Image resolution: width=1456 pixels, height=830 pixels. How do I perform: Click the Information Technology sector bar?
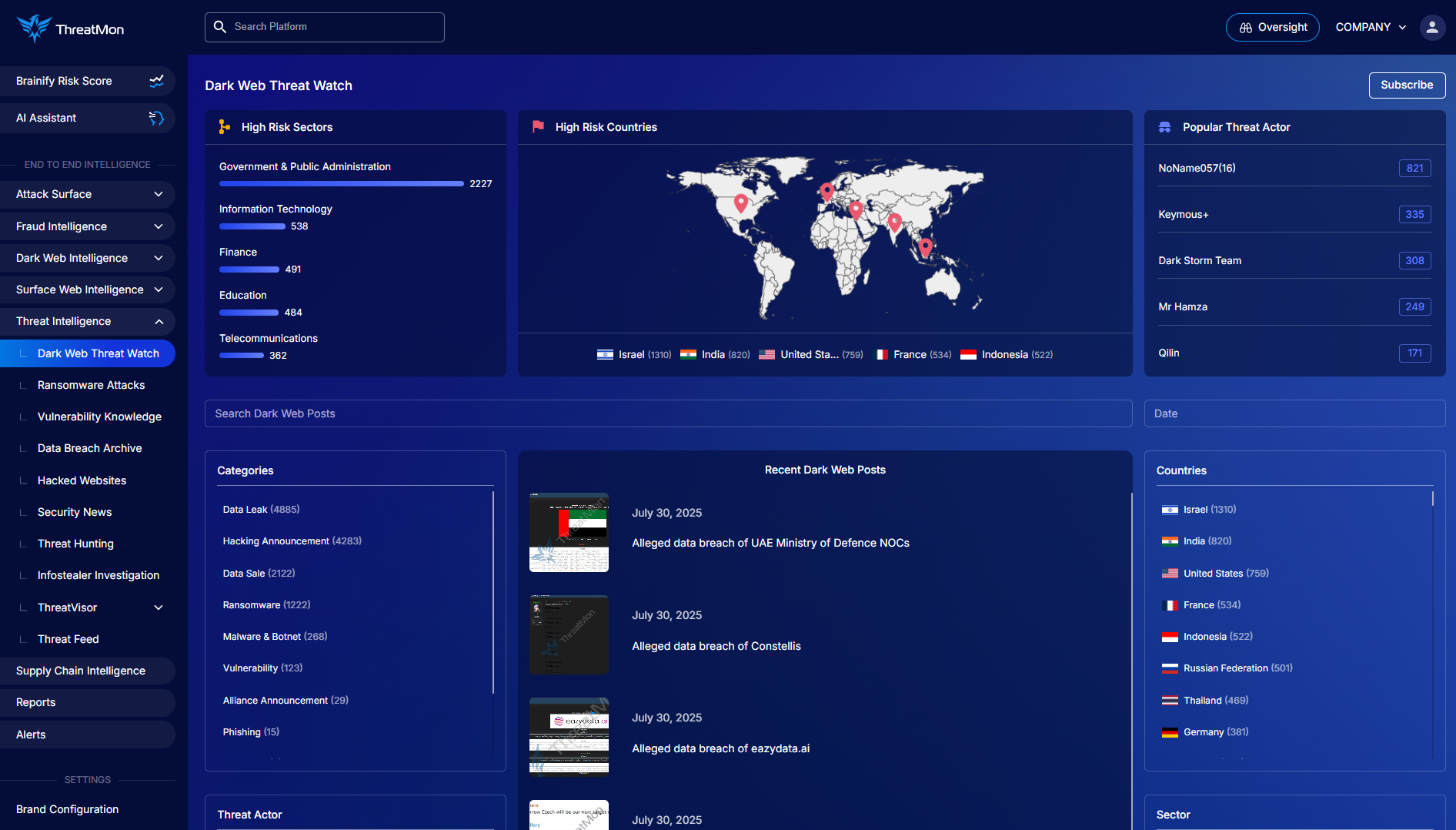pyautogui.click(x=252, y=226)
